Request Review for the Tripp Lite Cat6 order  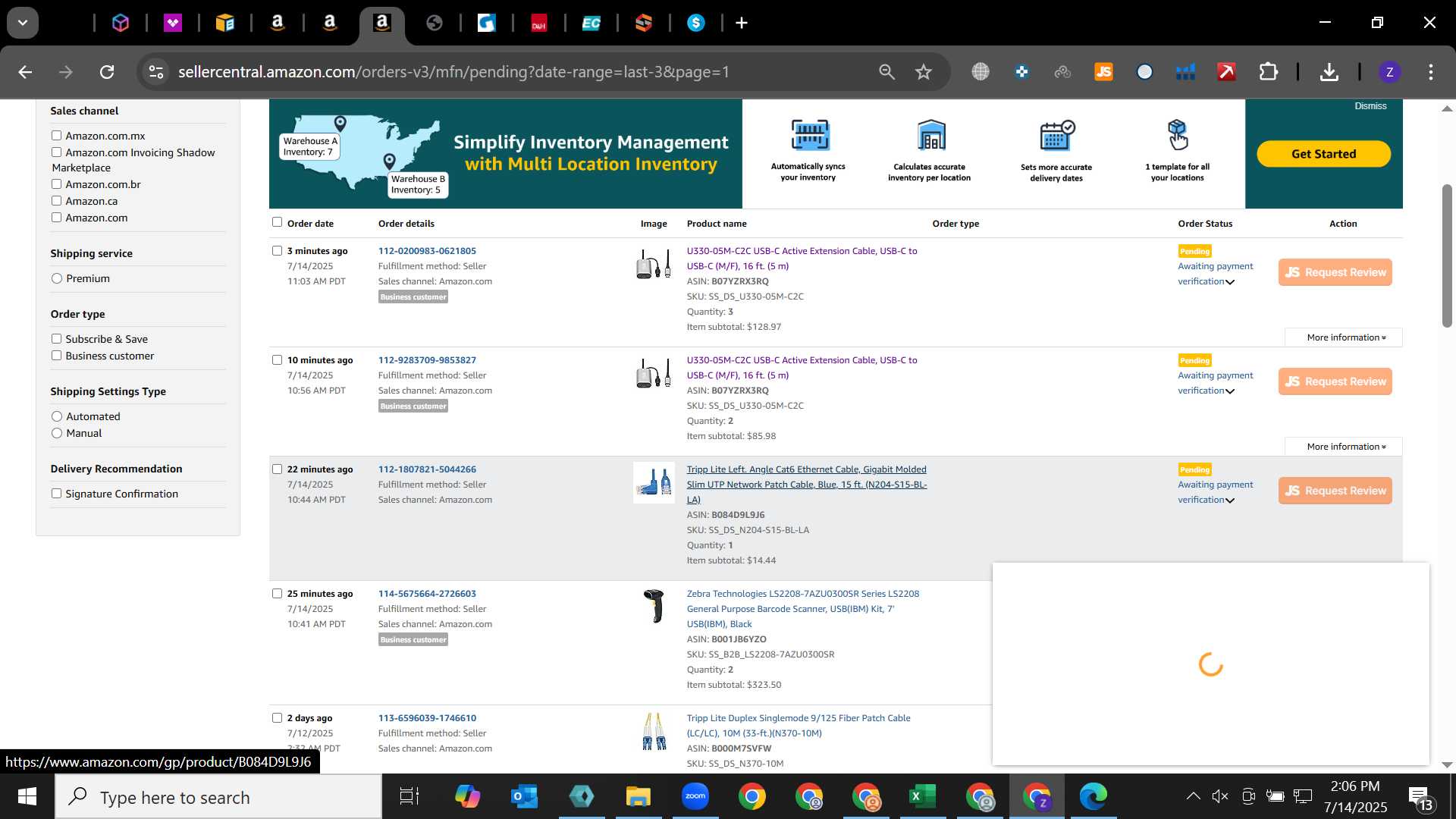tap(1335, 491)
